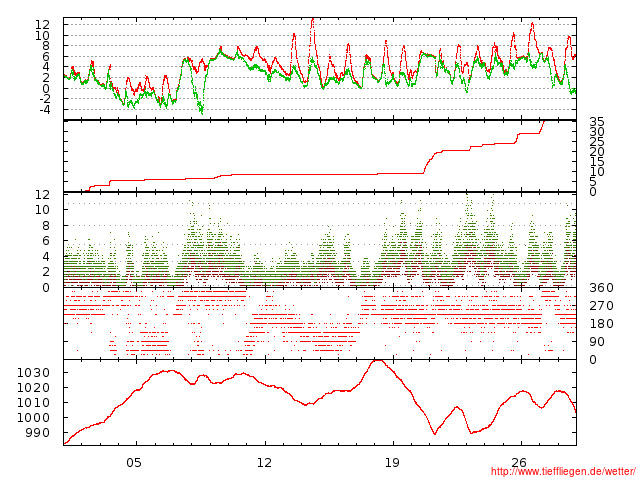This screenshot has height=480, width=640.
Task: Select the 180 wind direction label
Action: pyautogui.click(x=601, y=324)
